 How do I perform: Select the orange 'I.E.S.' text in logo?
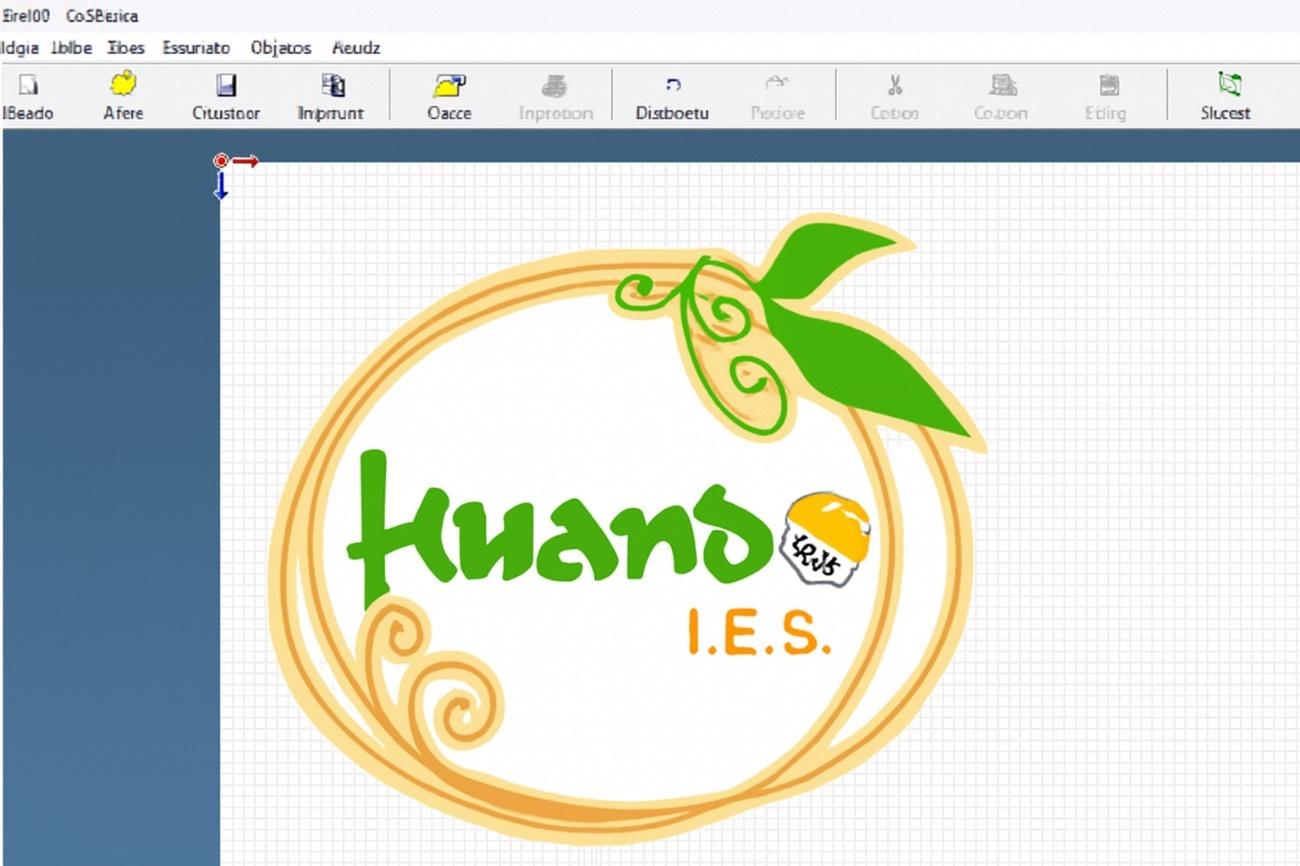759,634
